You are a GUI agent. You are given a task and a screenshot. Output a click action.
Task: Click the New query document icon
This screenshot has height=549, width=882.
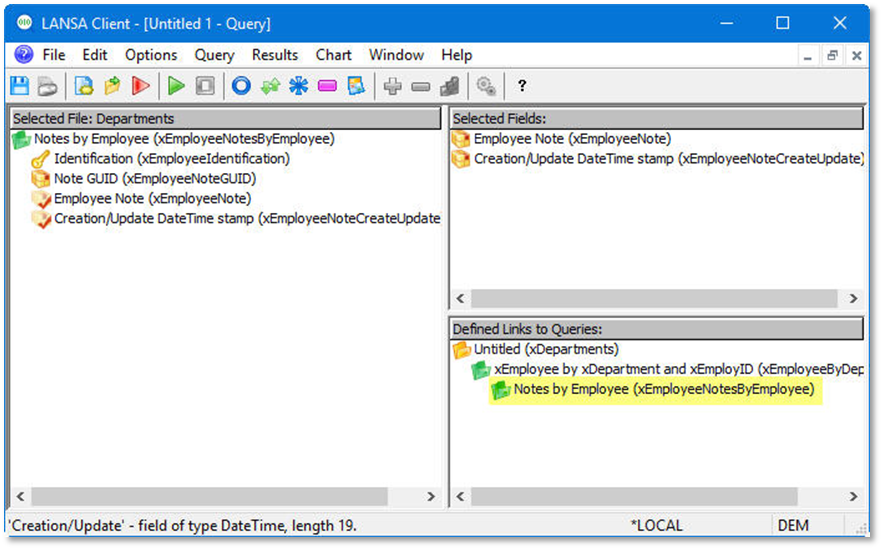pyautogui.click(x=84, y=86)
